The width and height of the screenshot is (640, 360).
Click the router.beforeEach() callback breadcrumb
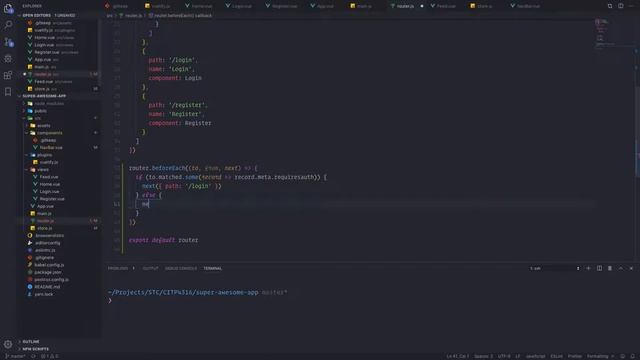coord(180,16)
